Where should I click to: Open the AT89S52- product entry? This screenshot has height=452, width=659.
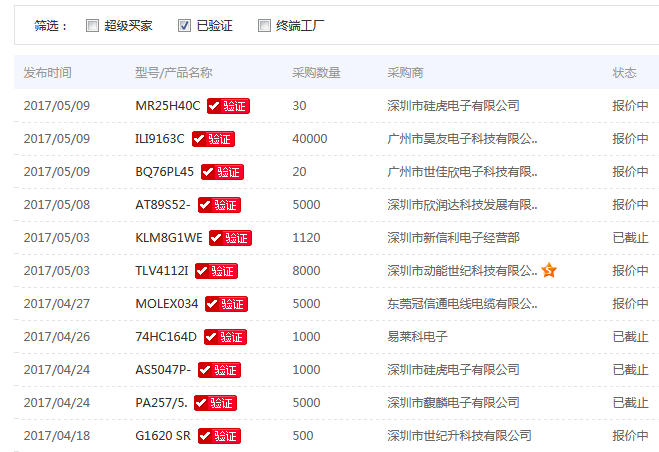pyautogui.click(x=163, y=205)
